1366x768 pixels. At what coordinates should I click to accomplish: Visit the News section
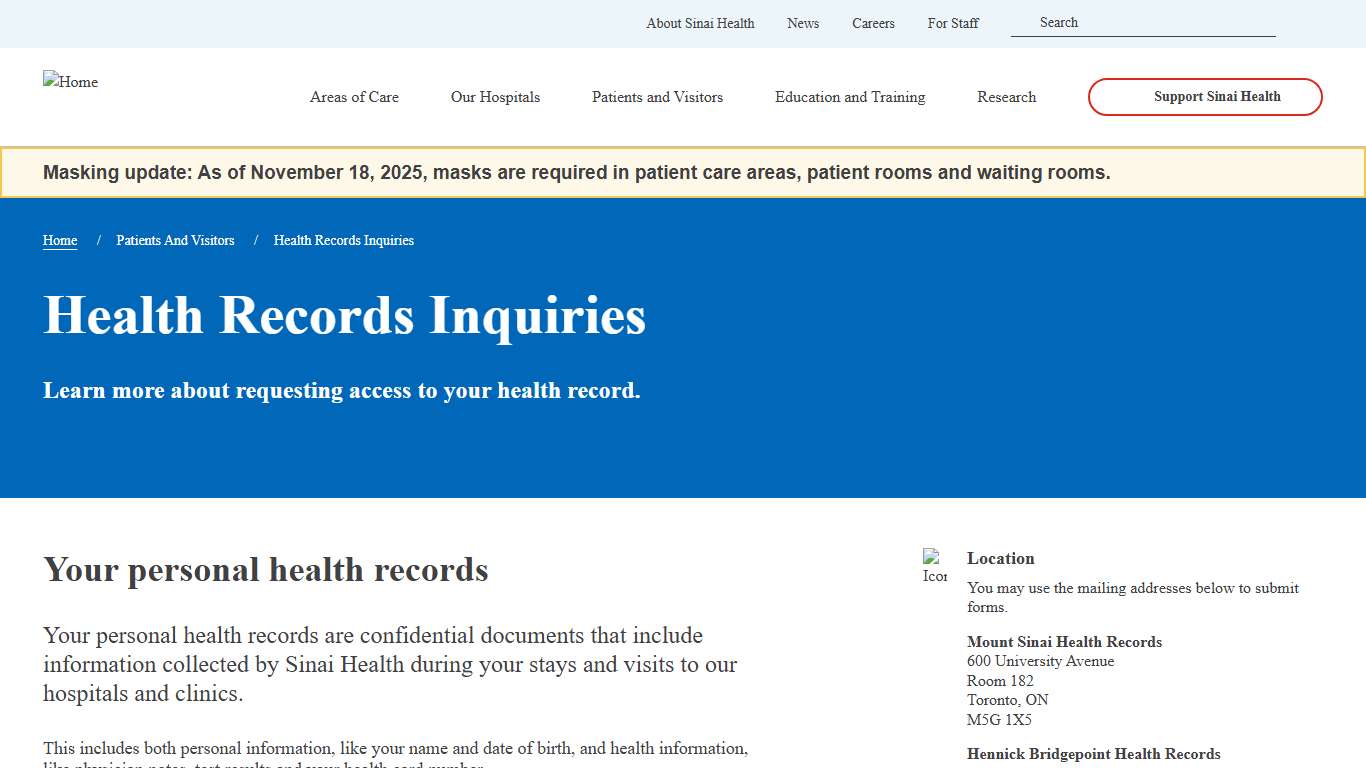pyautogui.click(x=802, y=23)
